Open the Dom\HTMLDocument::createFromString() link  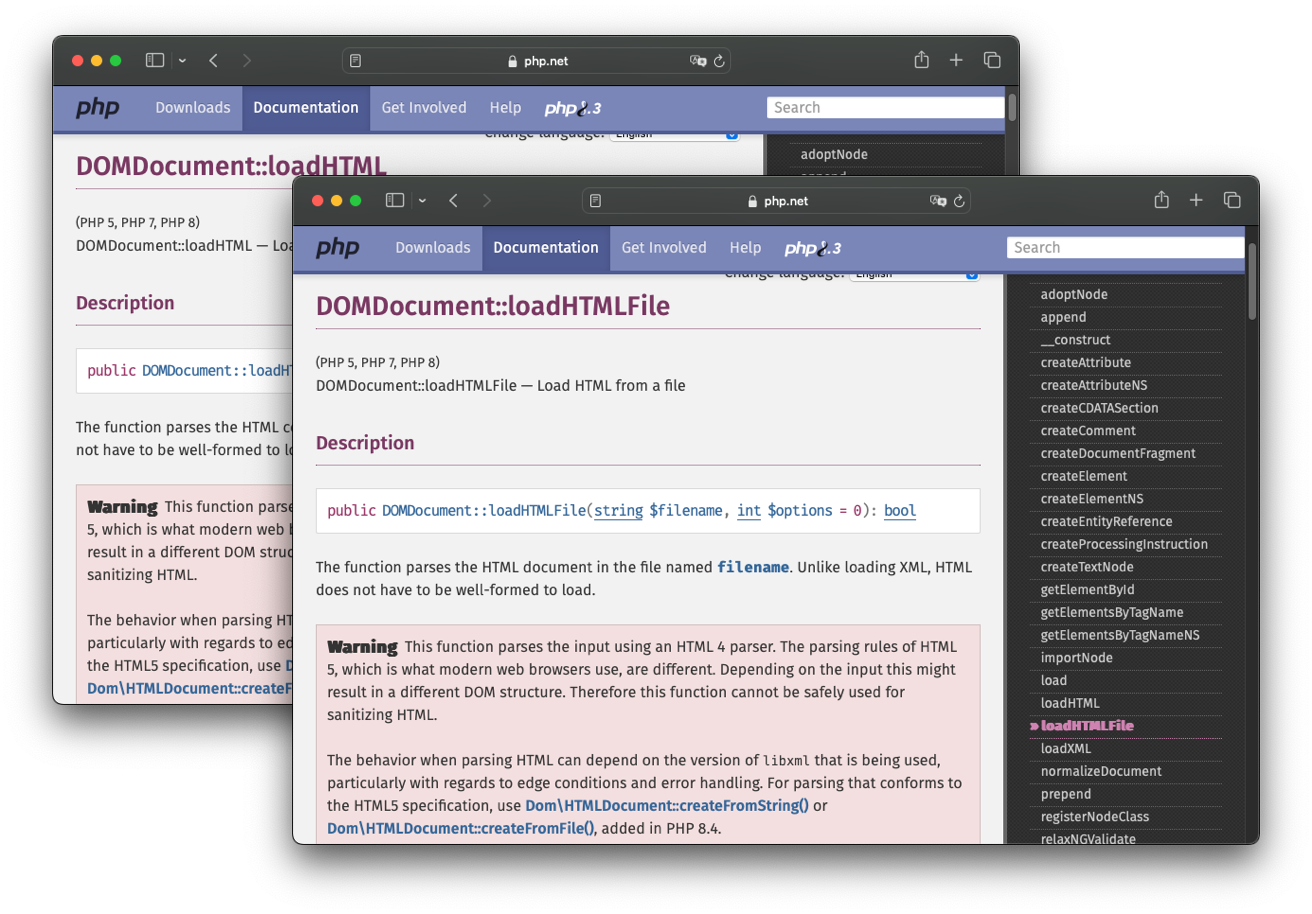coord(667,805)
